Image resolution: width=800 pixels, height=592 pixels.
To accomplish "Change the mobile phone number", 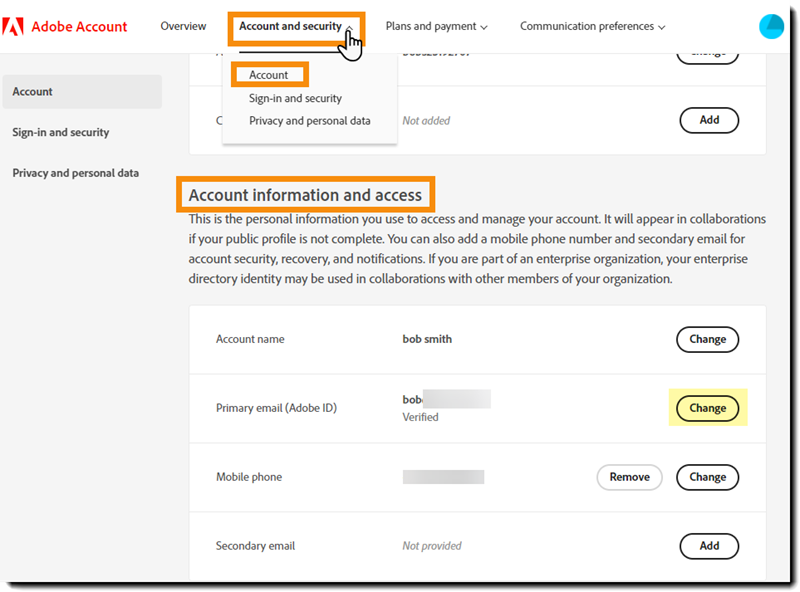I will coord(707,477).
